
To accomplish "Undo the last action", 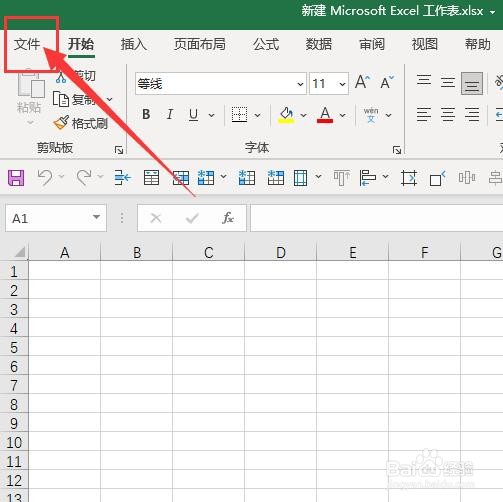I will coord(45,177).
